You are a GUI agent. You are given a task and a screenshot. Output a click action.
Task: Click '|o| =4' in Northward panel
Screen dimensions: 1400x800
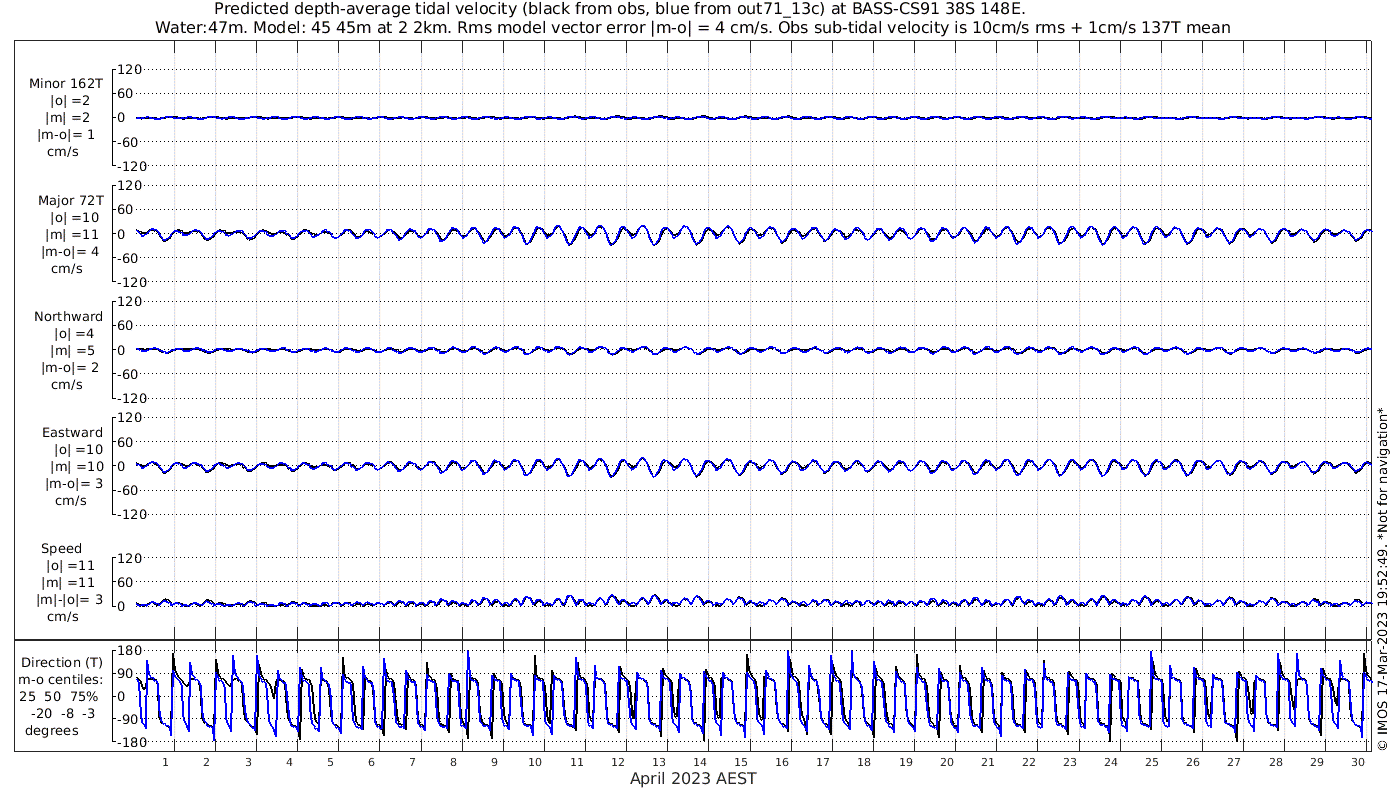click(x=74, y=333)
